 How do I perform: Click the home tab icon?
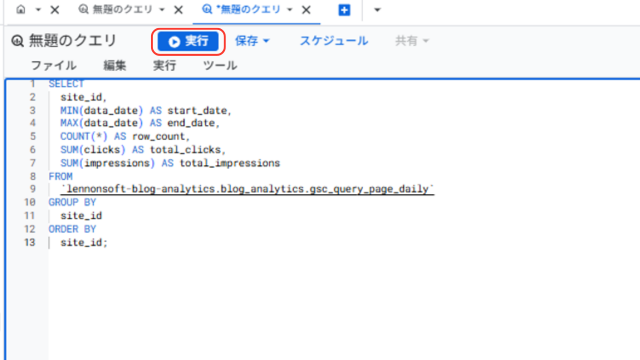click(x=21, y=9)
